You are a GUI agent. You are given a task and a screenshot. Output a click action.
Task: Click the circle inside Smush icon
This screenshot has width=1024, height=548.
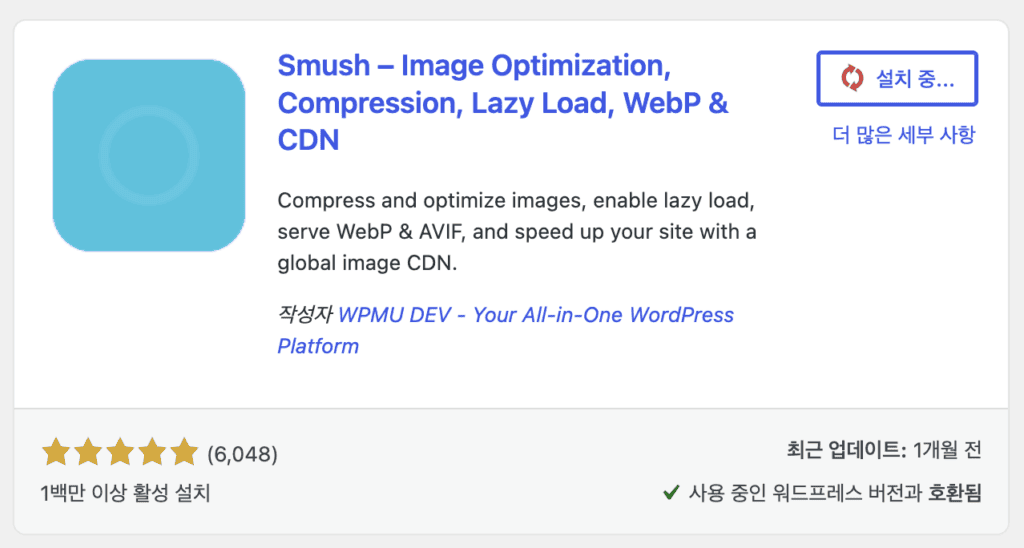click(149, 155)
